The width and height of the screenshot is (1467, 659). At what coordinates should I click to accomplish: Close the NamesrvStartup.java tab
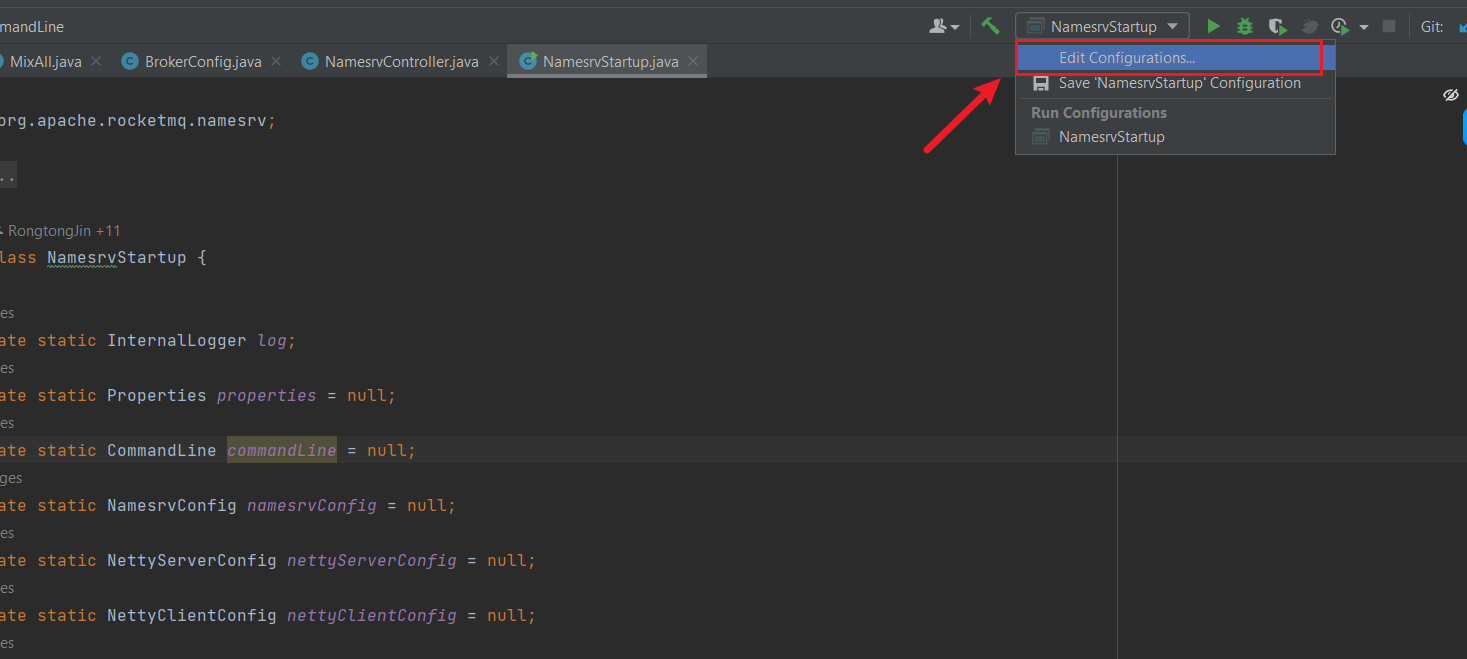(x=692, y=61)
